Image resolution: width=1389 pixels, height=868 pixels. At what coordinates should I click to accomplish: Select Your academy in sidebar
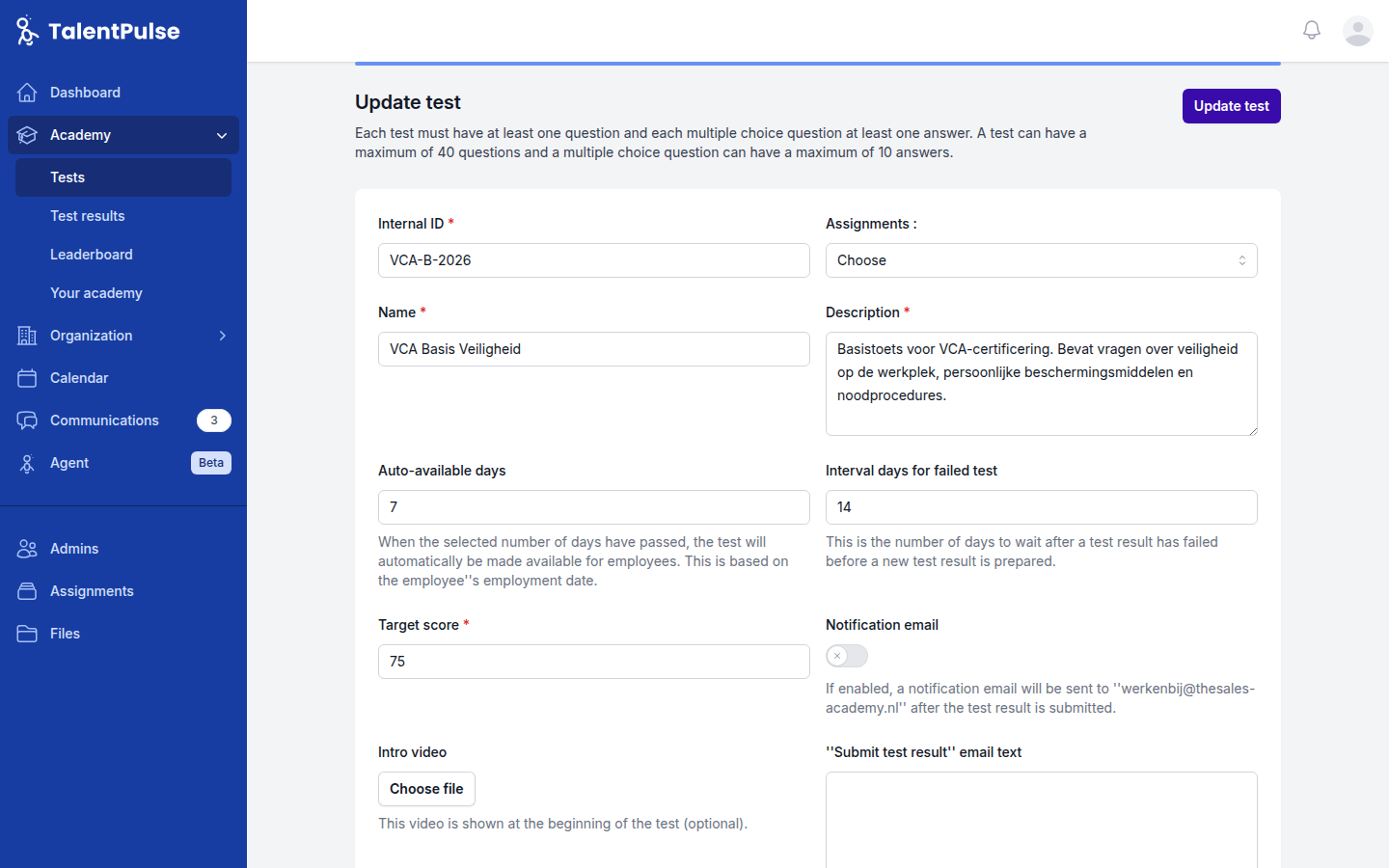[96, 293]
